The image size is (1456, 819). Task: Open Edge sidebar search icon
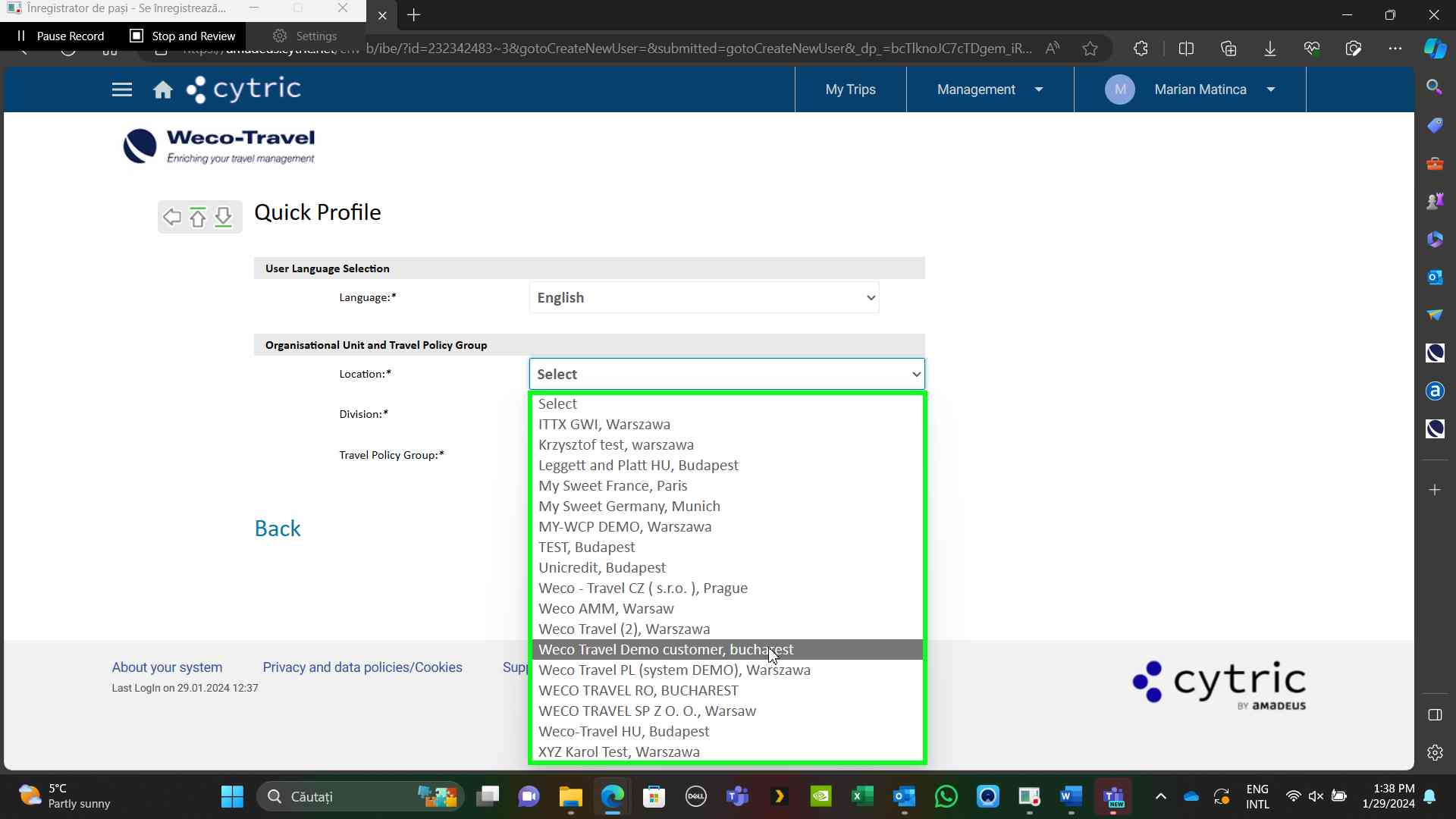[x=1434, y=86]
